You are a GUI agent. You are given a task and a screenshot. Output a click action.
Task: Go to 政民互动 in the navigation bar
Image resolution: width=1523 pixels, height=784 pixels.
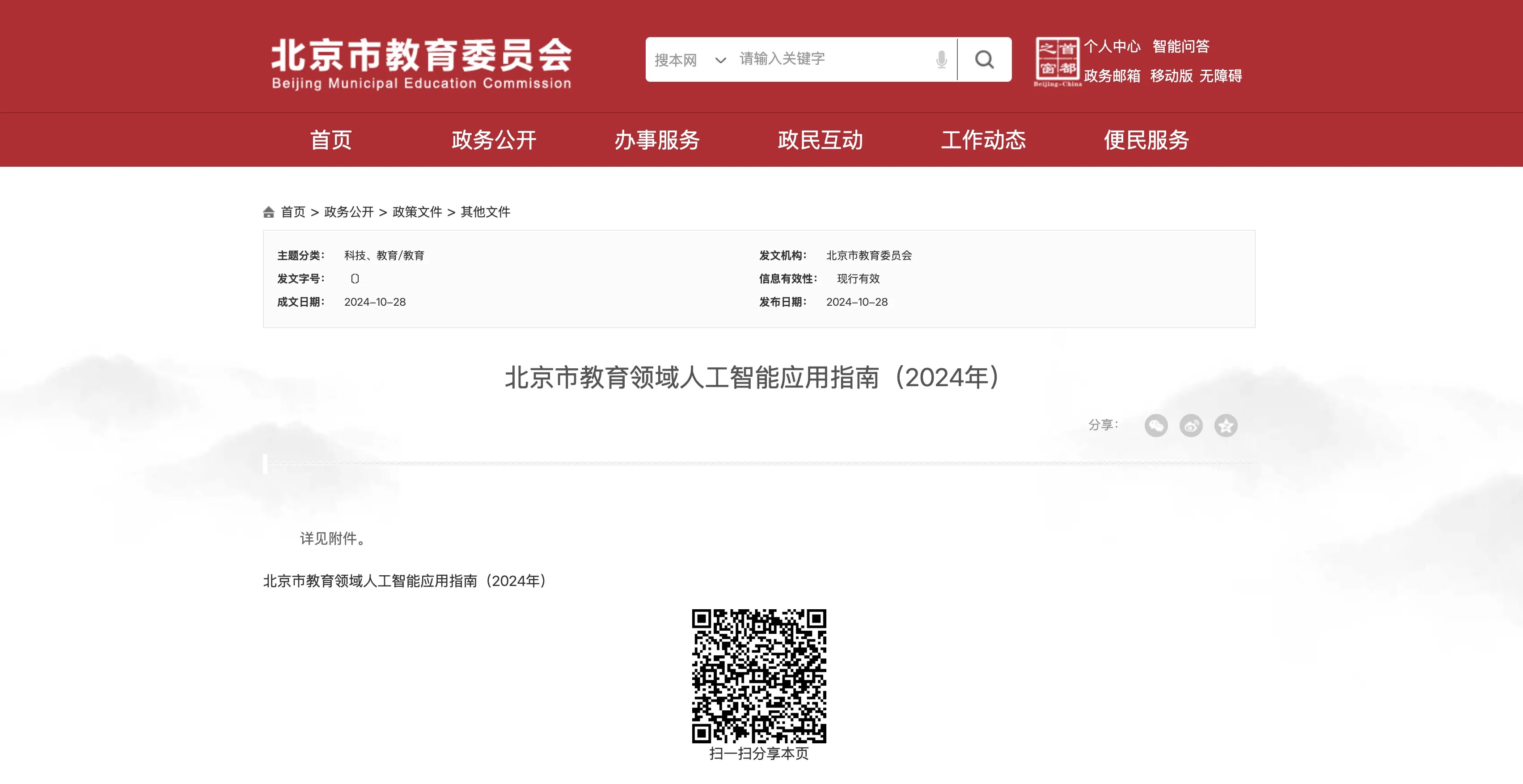coord(820,140)
